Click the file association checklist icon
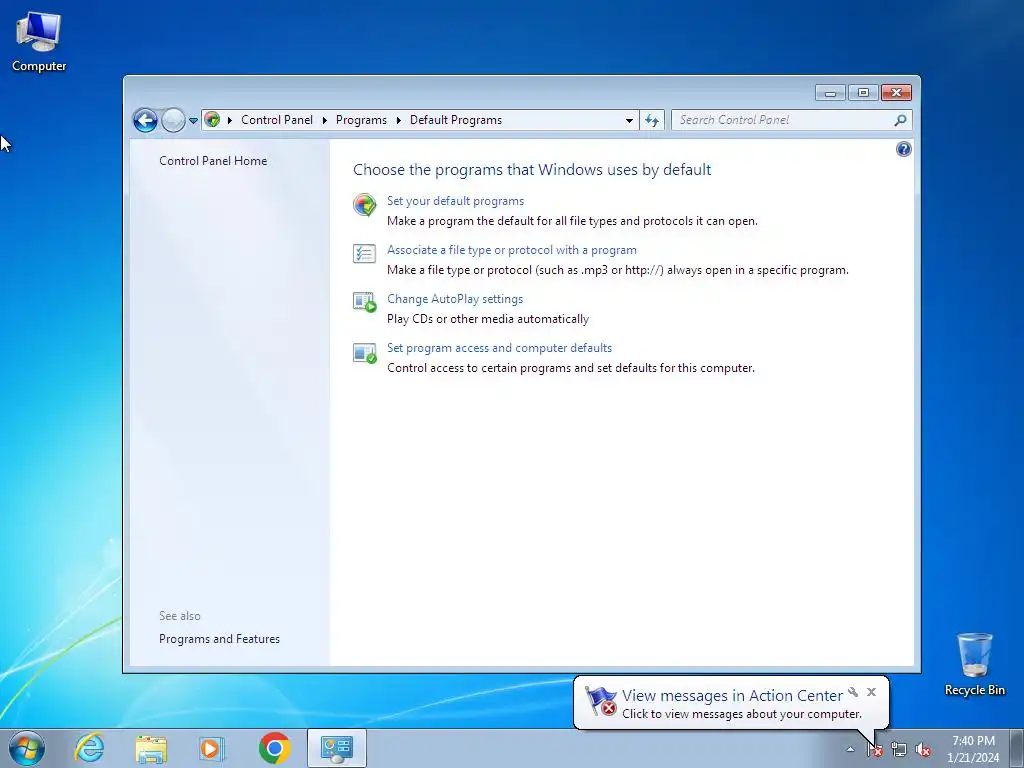This screenshot has height=768, width=1024. [x=364, y=253]
